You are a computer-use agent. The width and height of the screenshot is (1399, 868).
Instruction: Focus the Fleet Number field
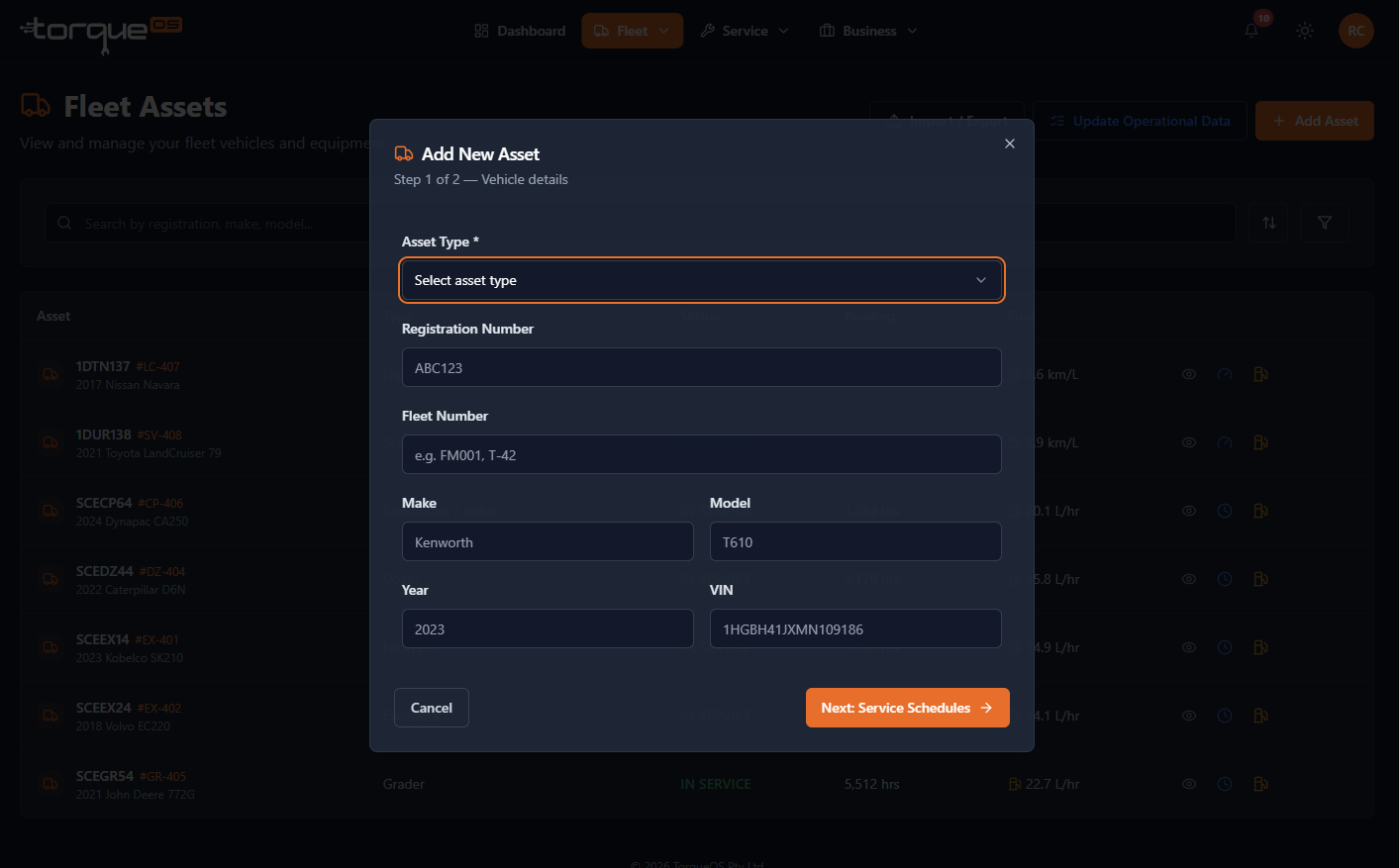point(701,454)
